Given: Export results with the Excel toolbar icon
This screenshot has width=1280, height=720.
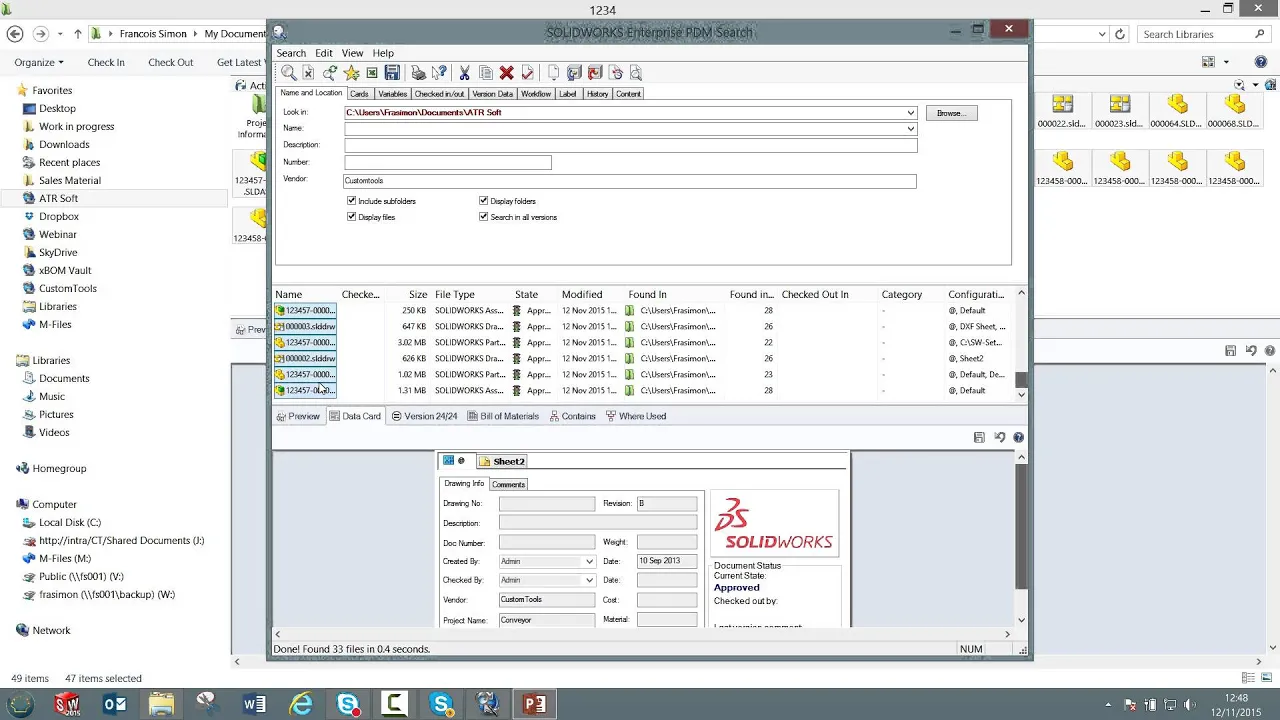Looking at the screenshot, I should point(372,73).
